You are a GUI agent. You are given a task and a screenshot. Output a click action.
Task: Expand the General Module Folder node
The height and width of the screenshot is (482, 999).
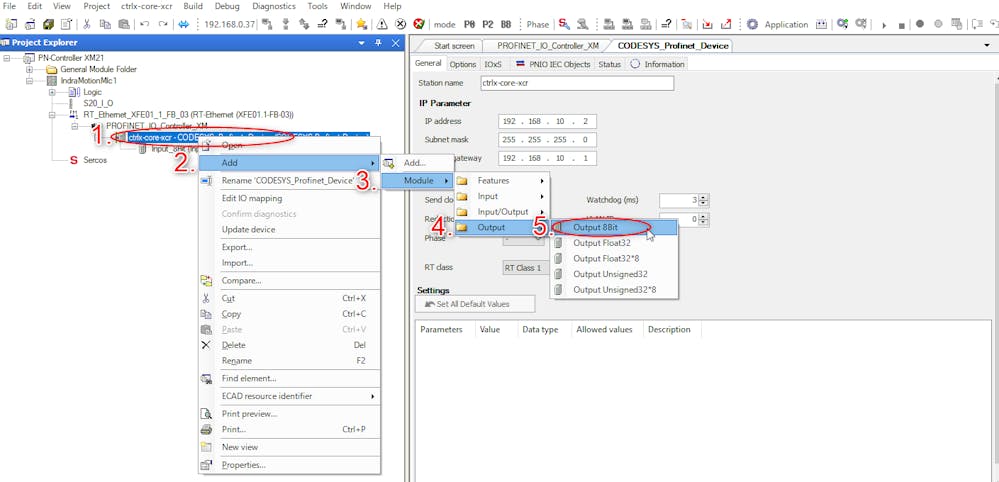pyautogui.click(x=29, y=69)
